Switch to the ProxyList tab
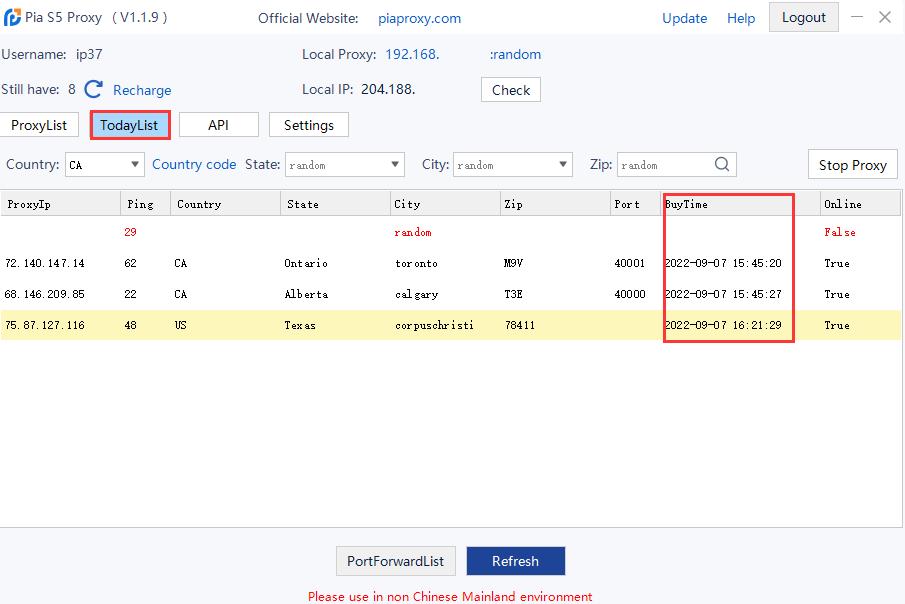This screenshot has width=905, height=604. [39, 125]
